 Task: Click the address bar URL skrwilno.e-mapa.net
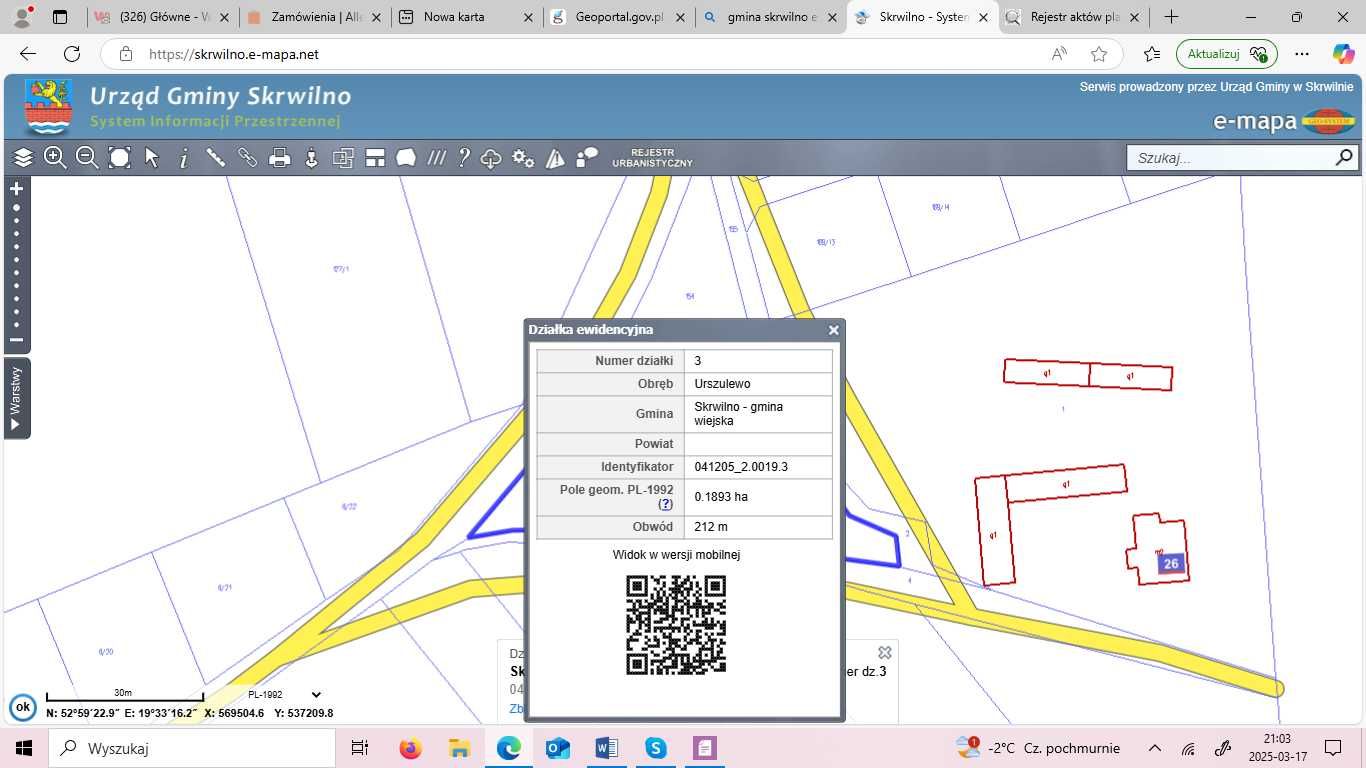[233, 55]
